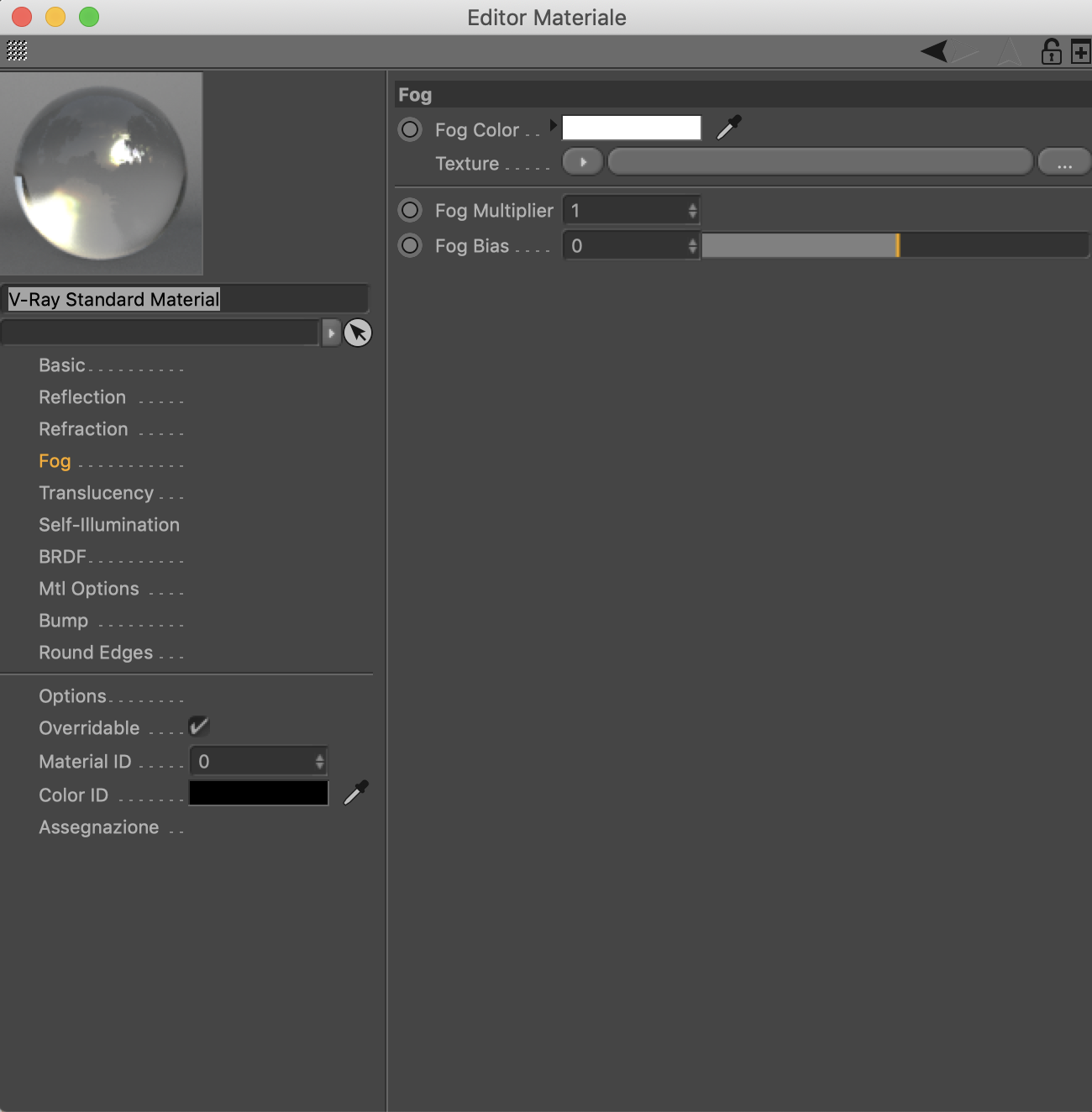Click the Fog Color label
The image size is (1092, 1112).
(x=477, y=130)
